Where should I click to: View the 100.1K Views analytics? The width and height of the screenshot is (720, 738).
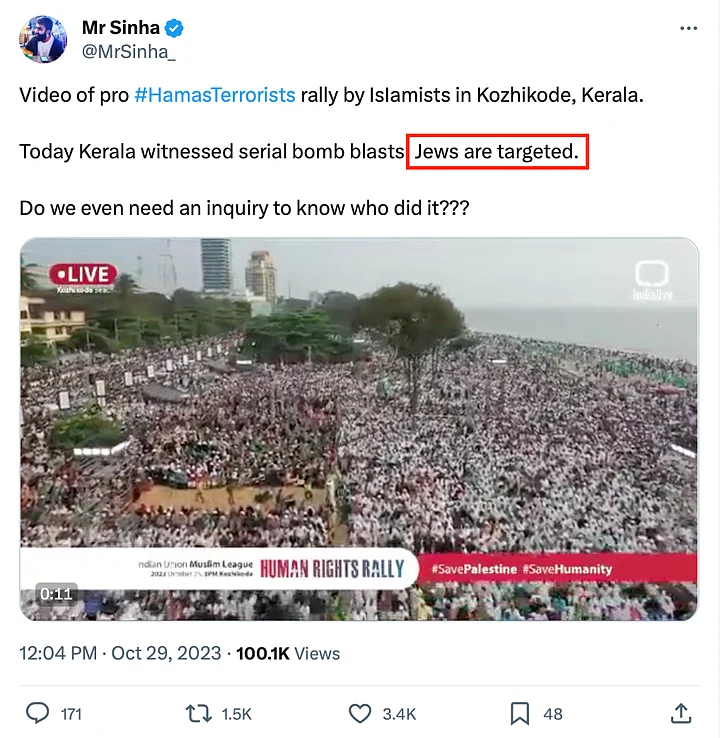[x=287, y=653]
